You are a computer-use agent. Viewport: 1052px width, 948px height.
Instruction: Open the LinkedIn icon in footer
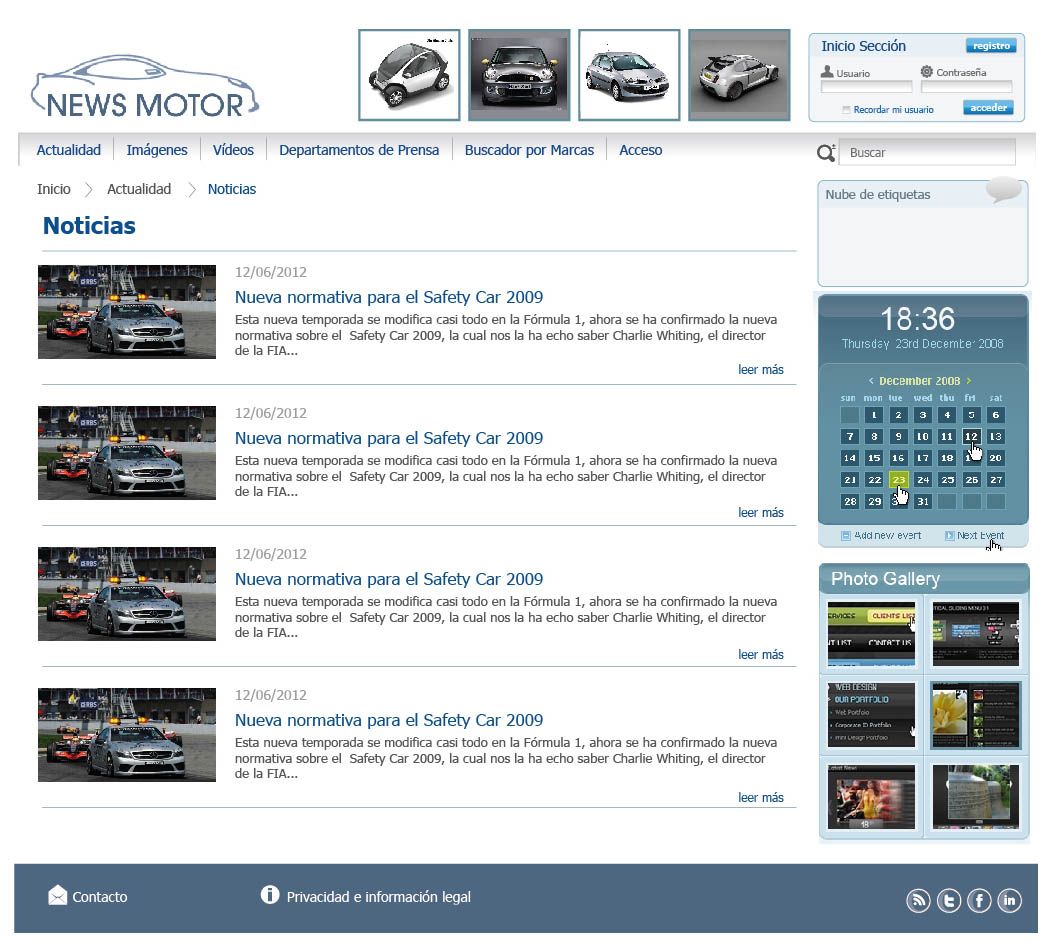point(1009,900)
